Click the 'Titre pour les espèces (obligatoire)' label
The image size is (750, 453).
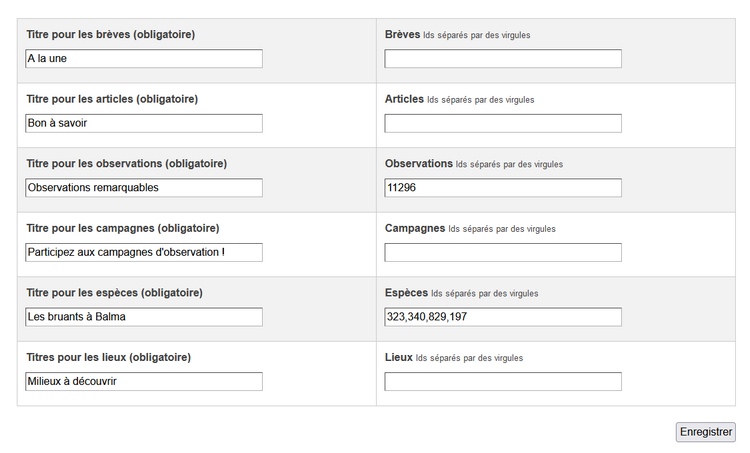point(114,293)
